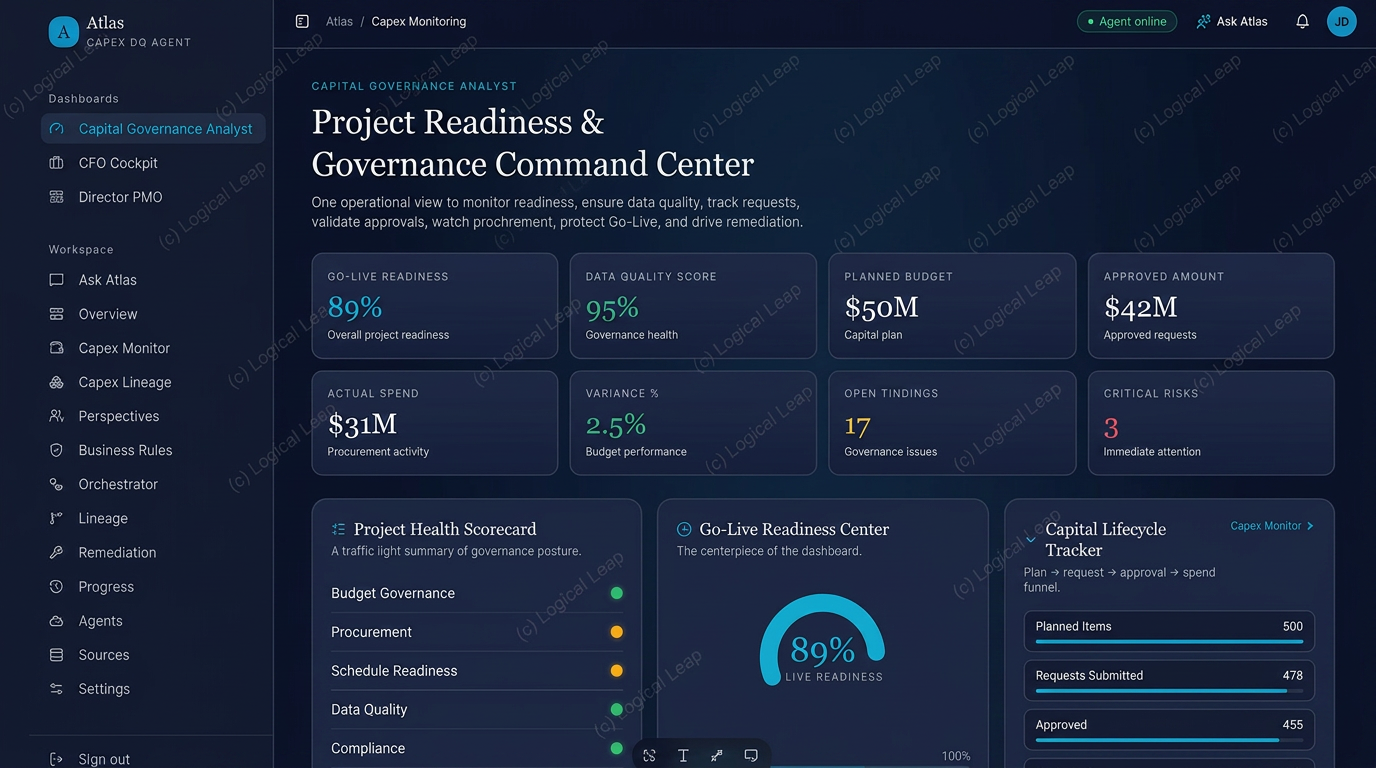
Task: Select the Data Quality scorecard row
Action: [x=477, y=710]
